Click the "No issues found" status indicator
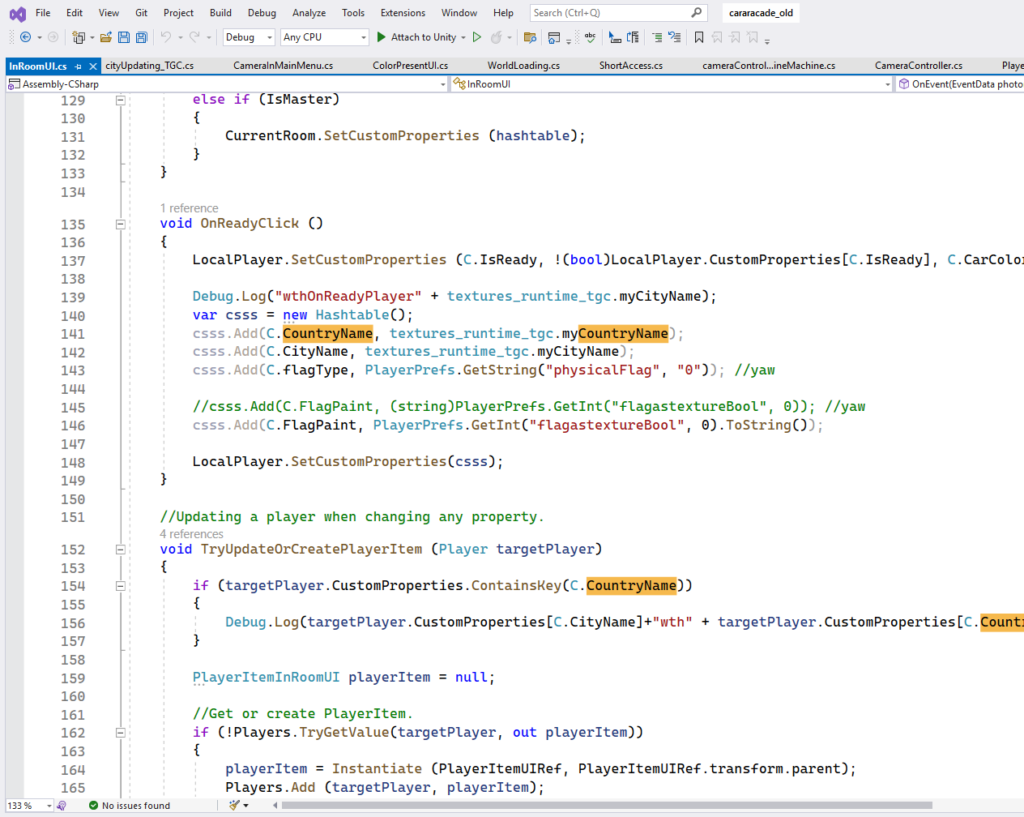This screenshot has width=1024, height=817. tap(129, 805)
